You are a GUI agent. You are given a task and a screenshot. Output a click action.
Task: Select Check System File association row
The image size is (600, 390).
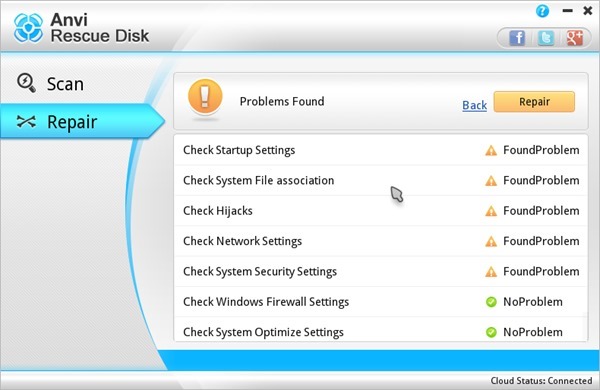point(381,181)
